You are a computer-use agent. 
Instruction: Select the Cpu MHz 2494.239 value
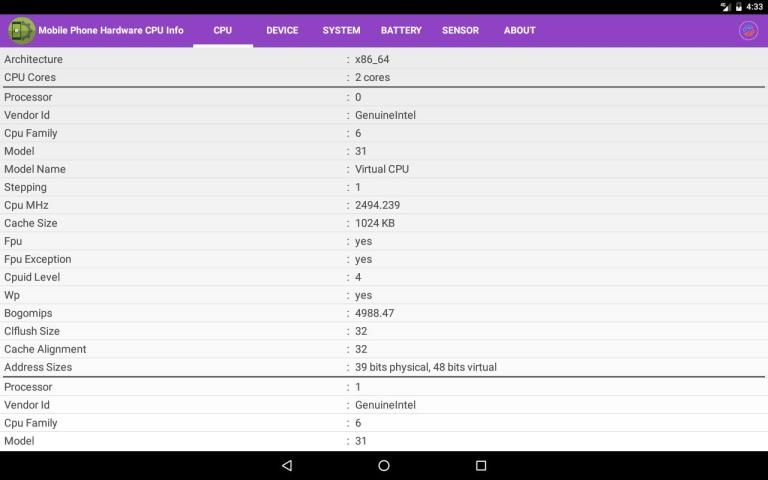click(x=377, y=205)
